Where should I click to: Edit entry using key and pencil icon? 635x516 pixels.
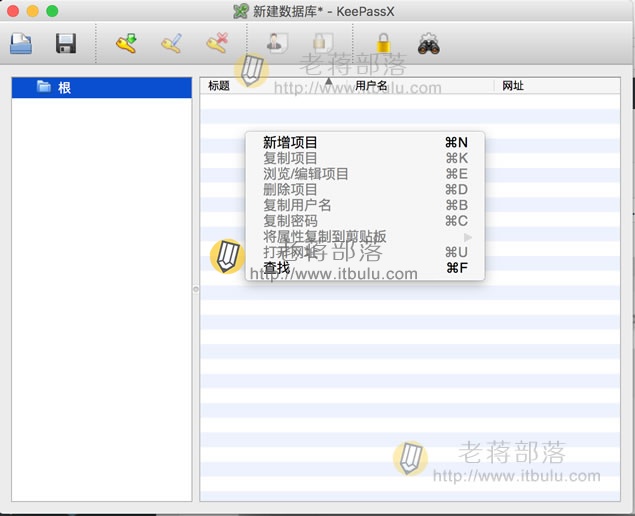pyautogui.click(x=171, y=43)
